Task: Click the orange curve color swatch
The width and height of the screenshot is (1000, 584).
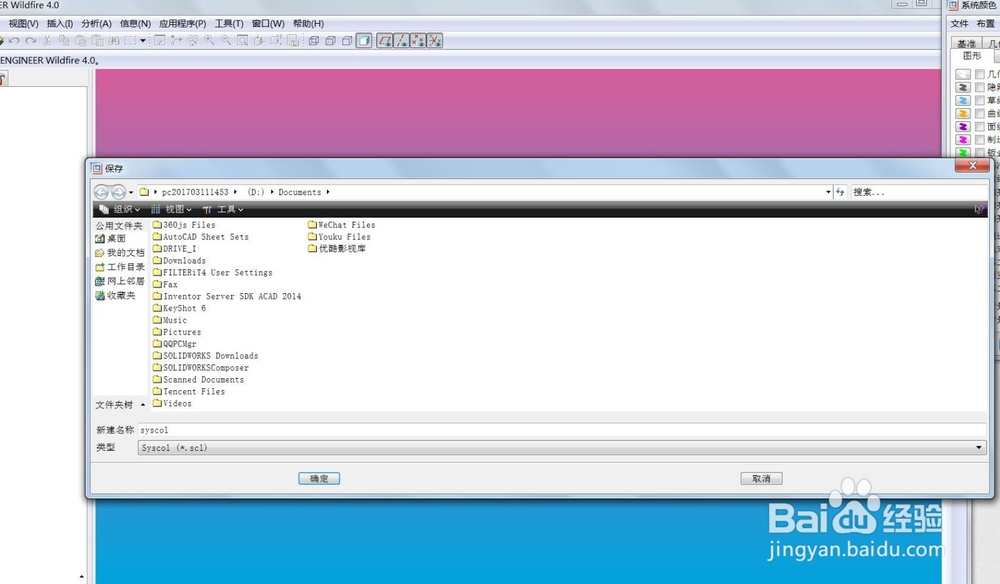Action: 963,113
